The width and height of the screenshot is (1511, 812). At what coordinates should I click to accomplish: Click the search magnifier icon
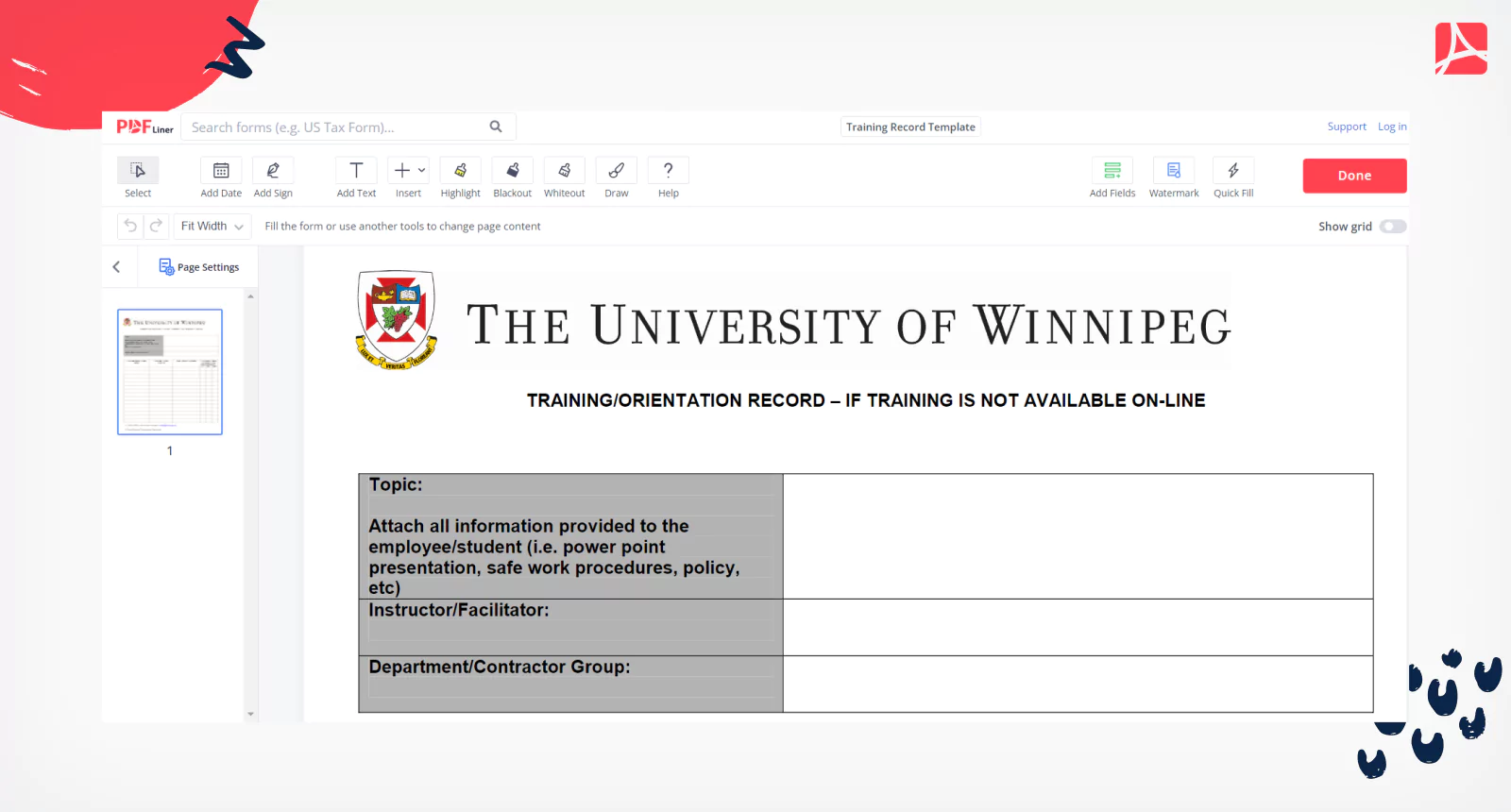496,127
